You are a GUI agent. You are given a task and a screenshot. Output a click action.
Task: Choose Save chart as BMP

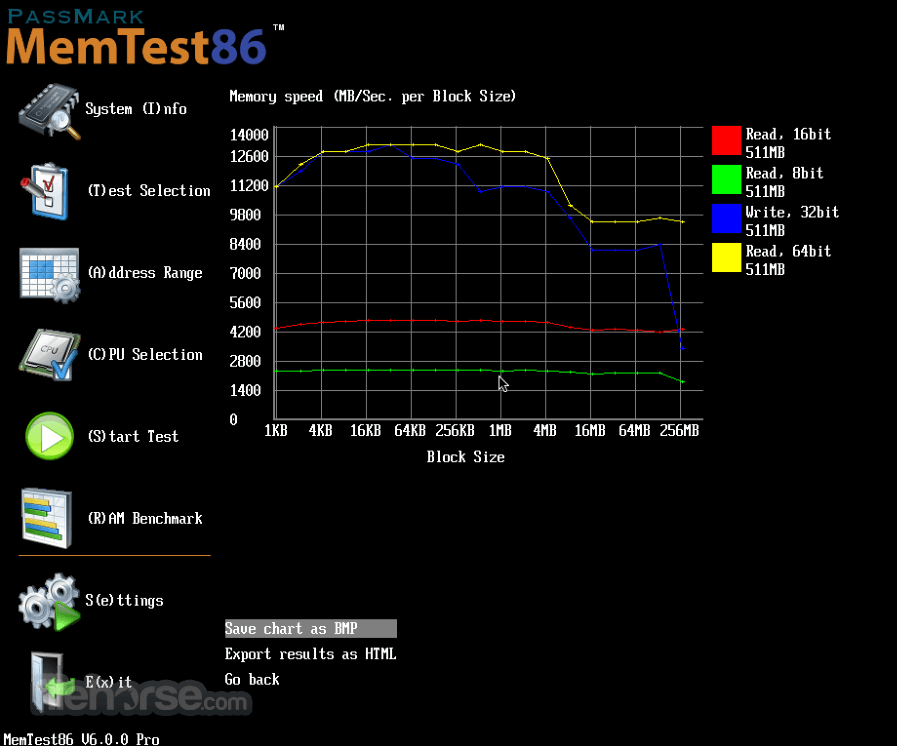(311, 629)
